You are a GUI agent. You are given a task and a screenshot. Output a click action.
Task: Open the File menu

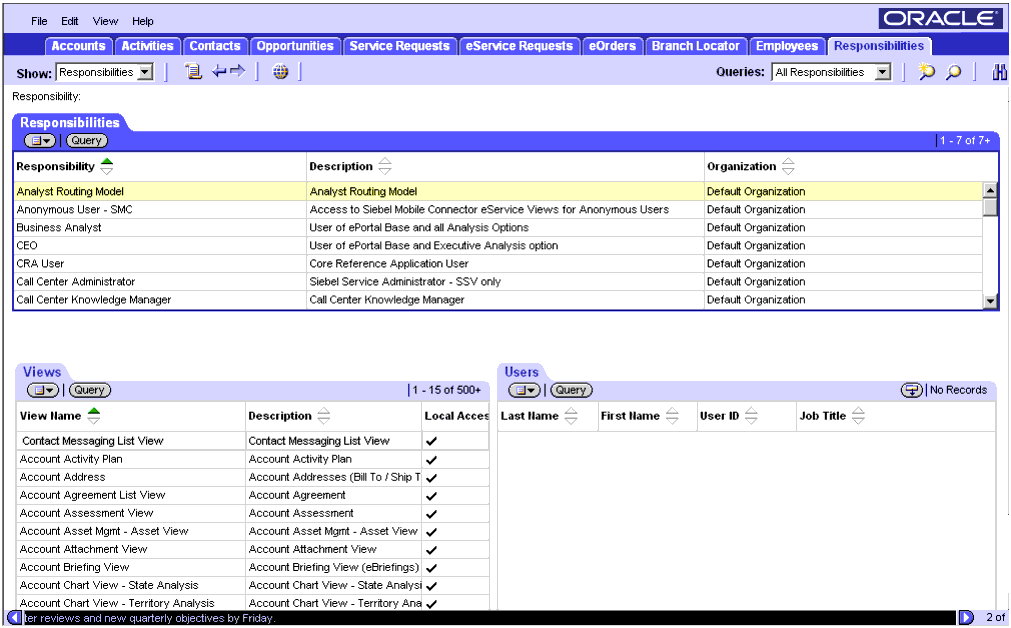[x=39, y=21]
